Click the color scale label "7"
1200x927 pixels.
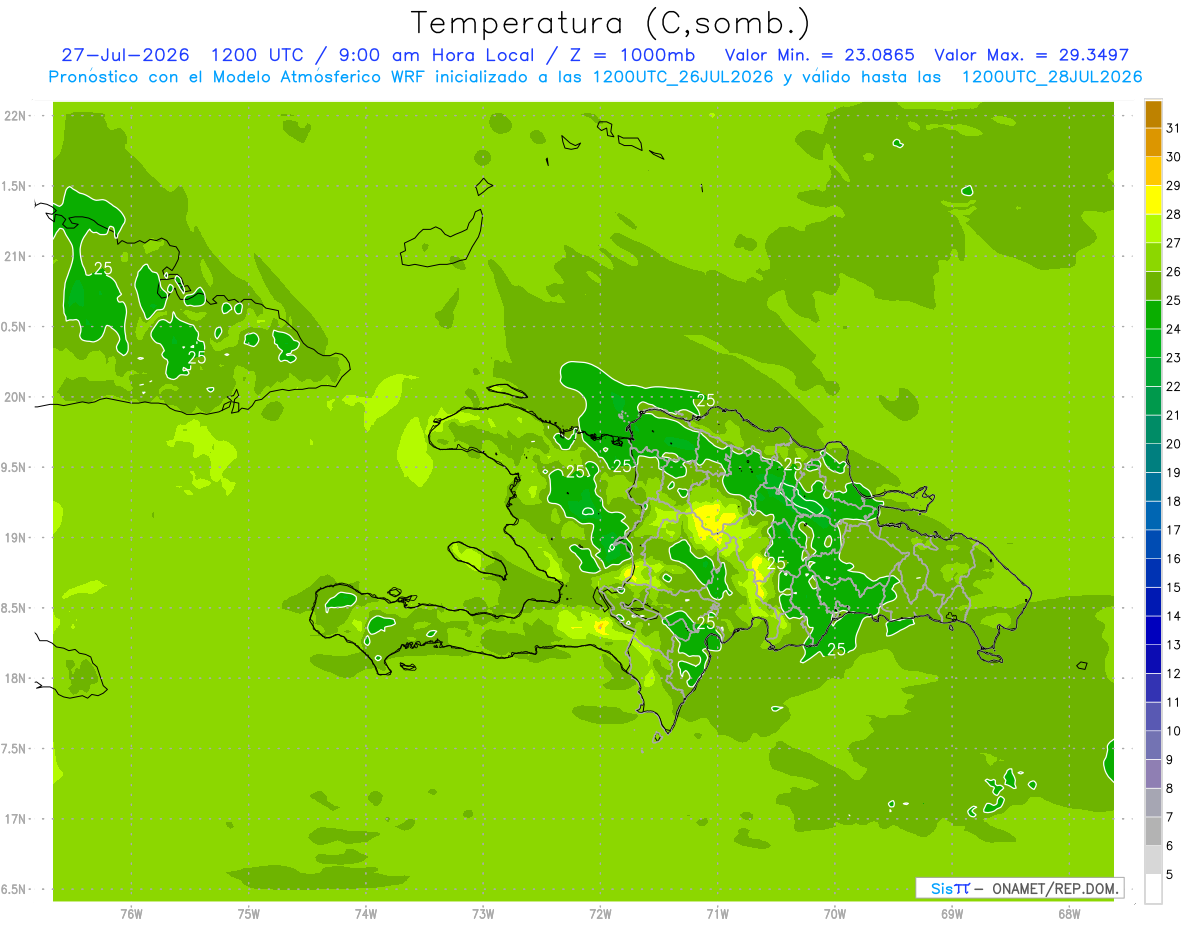click(x=1170, y=817)
